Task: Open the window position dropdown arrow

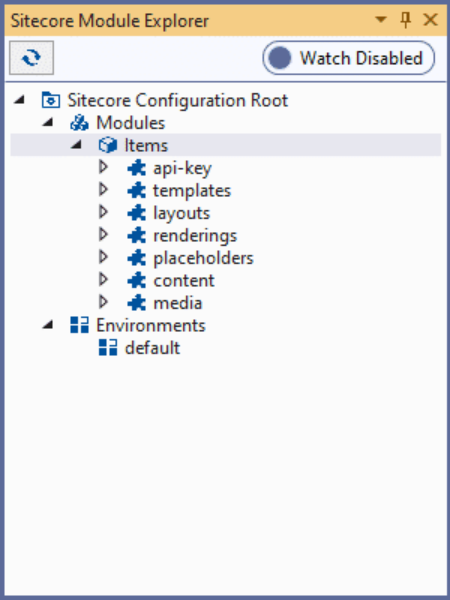Action: pyautogui.click(x=381, y=19)
